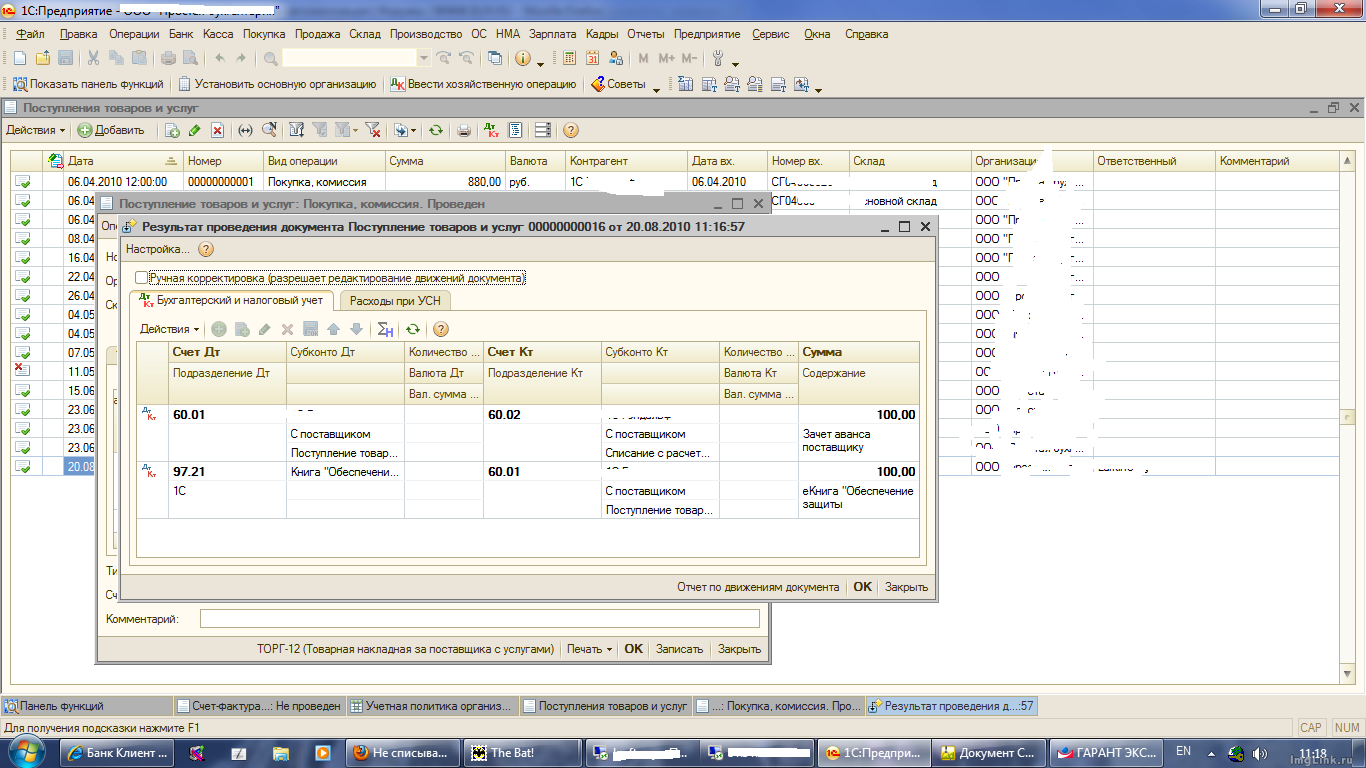Image resolution: width=1366 pixels, height=768 pixels.
Task: Click the Firefox icon in Windows taskbar
Action: click(x=360, y=753)
